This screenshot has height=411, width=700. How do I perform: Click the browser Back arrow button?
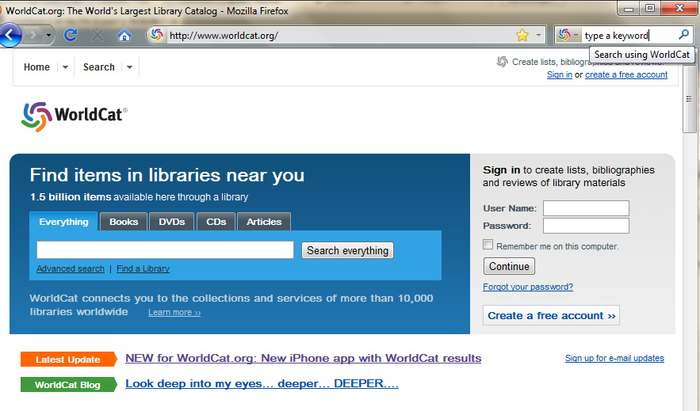10,35
